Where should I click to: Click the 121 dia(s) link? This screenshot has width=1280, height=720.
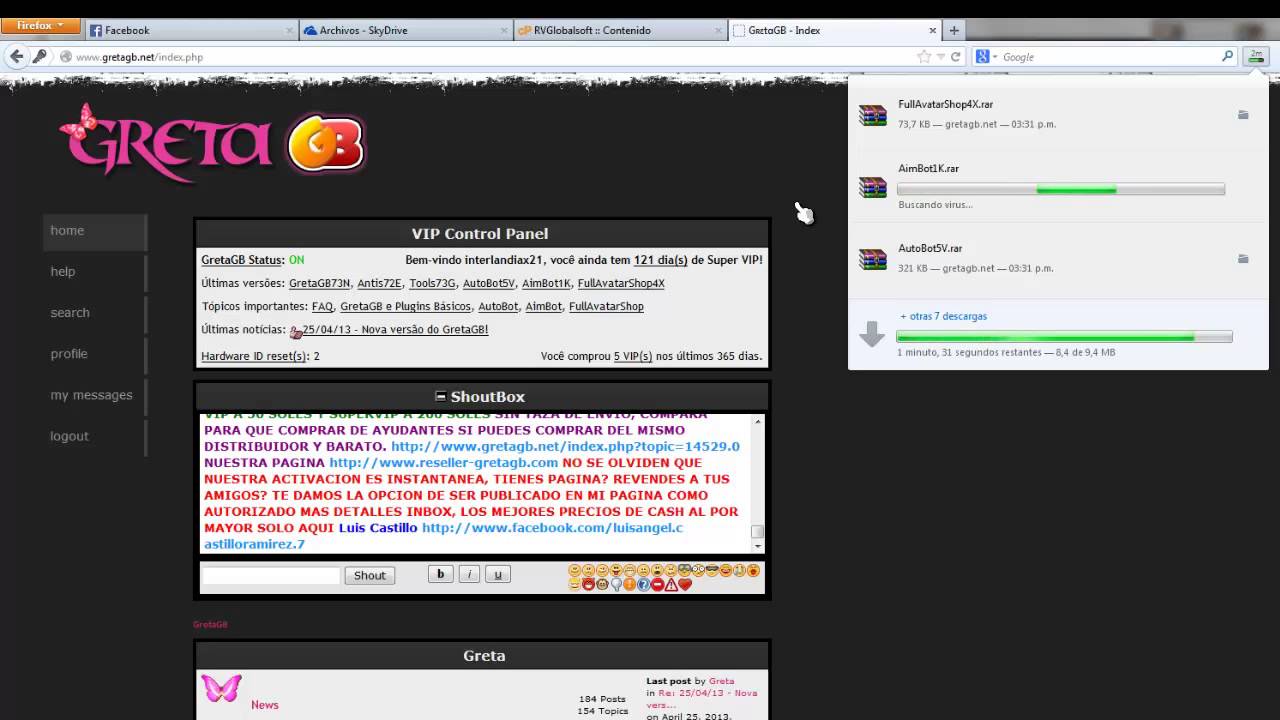pyautogui.click(x=660, y=260)
